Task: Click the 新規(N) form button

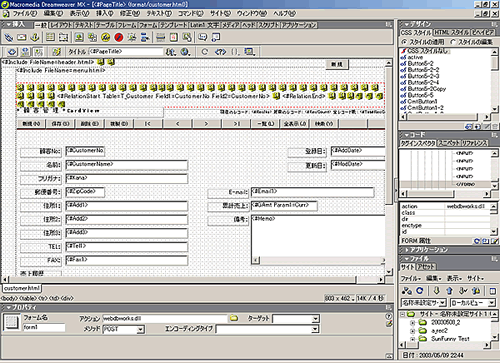Action: pyautogui.click(x=31, y=124)
